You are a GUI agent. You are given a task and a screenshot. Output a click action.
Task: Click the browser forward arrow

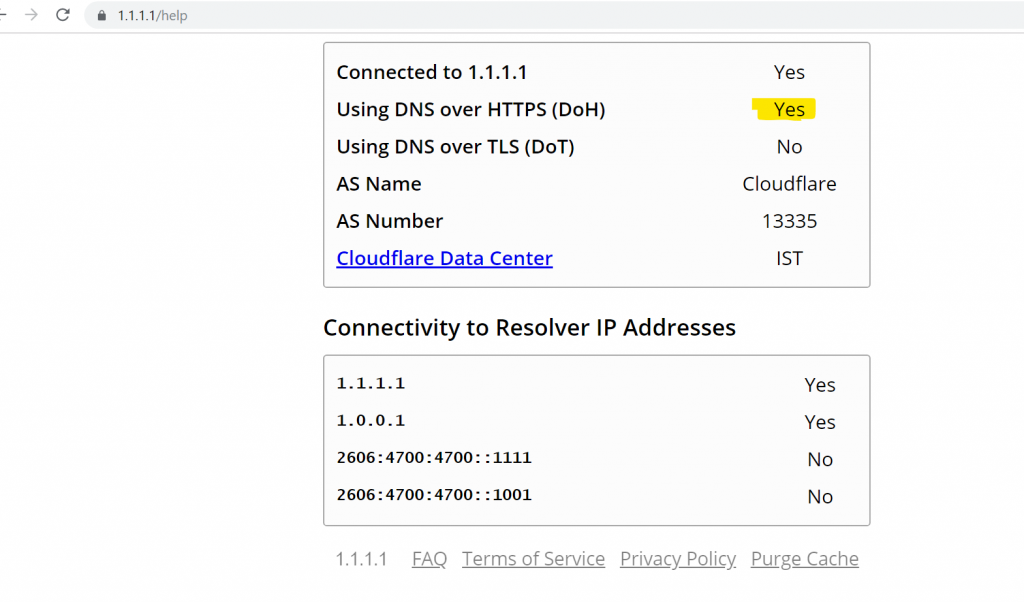click(x=30, y=15)
